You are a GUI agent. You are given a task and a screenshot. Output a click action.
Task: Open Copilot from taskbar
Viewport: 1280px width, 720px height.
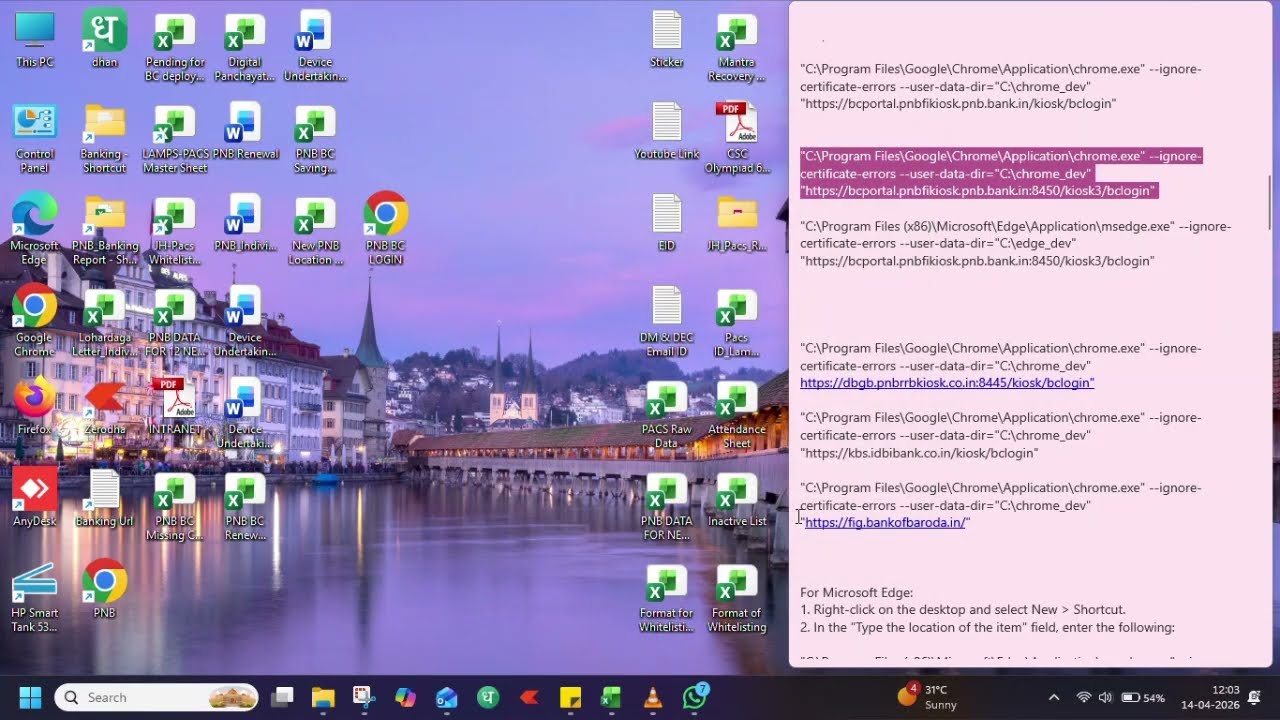click(x=405, y=697)
